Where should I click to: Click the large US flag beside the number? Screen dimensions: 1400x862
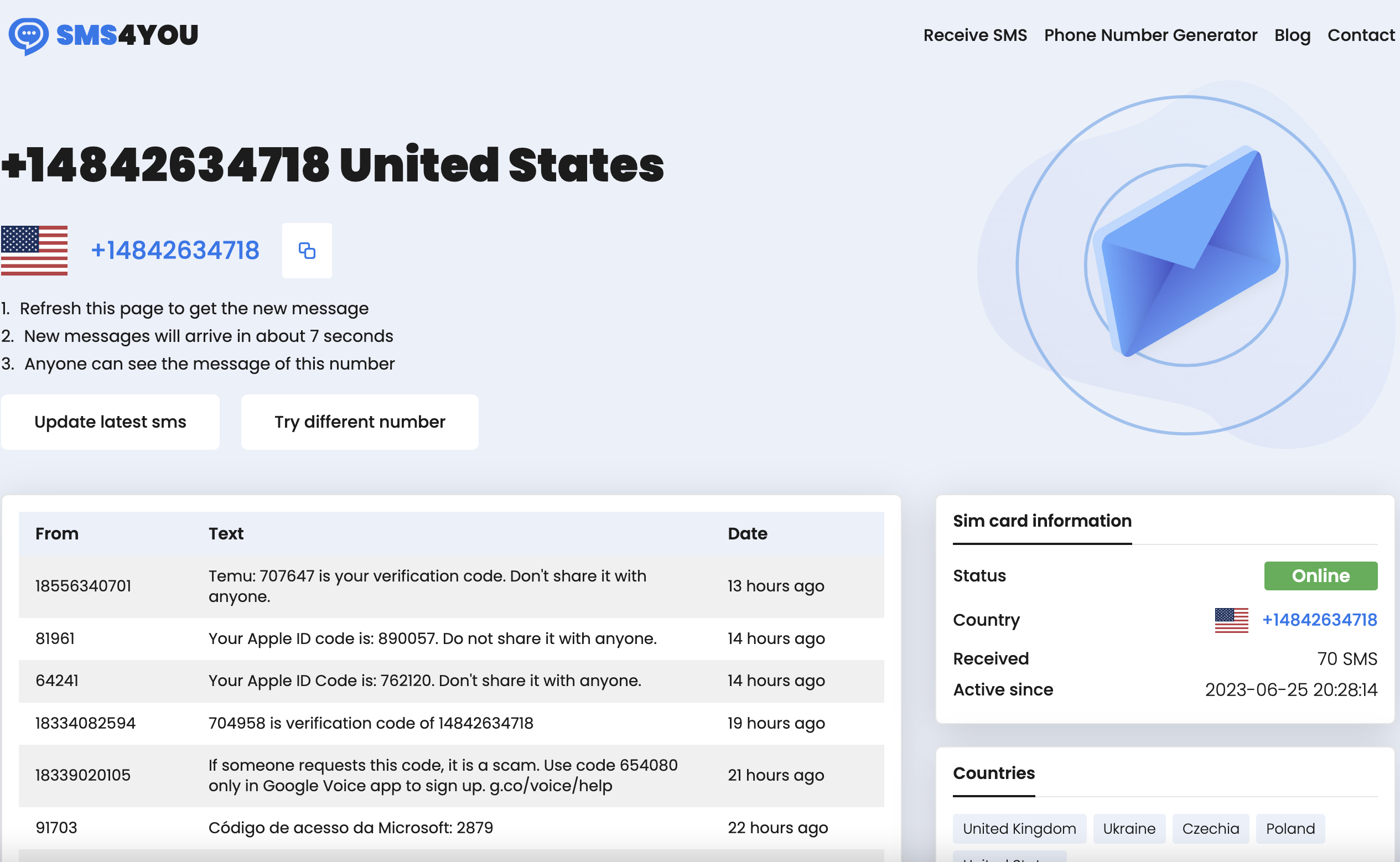[34, 250]
